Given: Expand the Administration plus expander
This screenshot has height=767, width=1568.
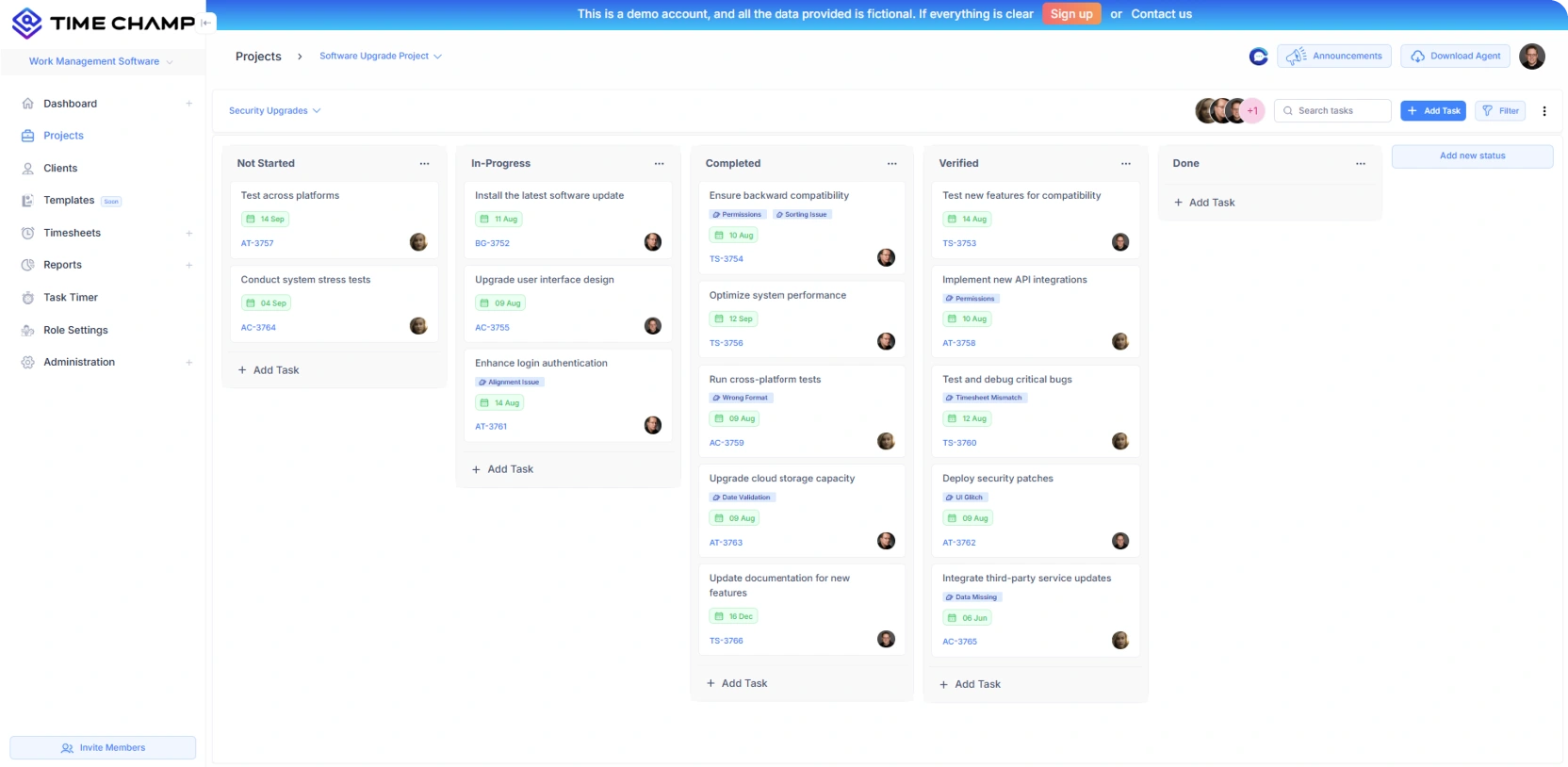Looking at the screenshot, I should point(189,362).
